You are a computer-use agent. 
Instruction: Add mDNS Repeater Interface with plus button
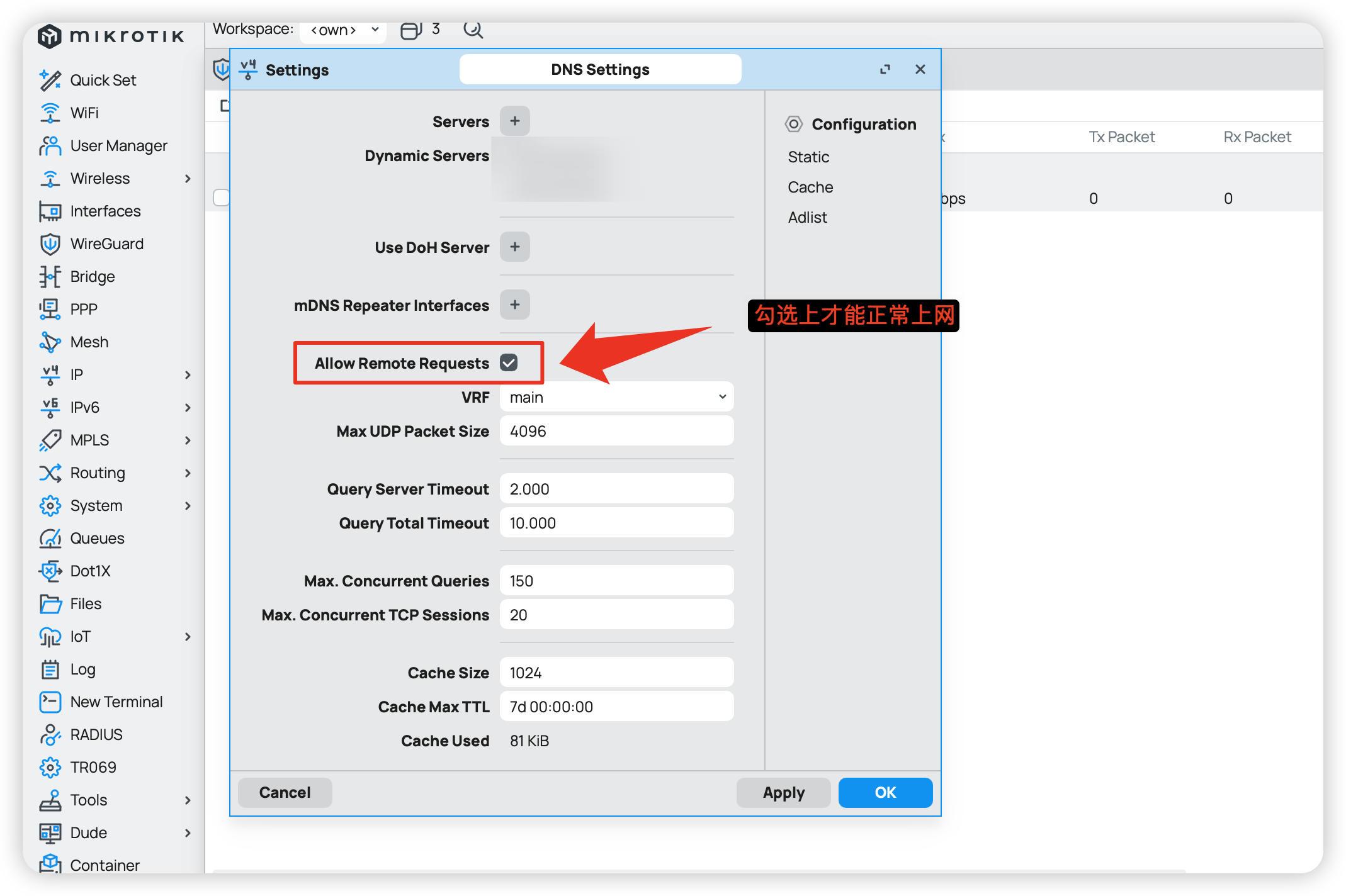[x=515, y=305]
